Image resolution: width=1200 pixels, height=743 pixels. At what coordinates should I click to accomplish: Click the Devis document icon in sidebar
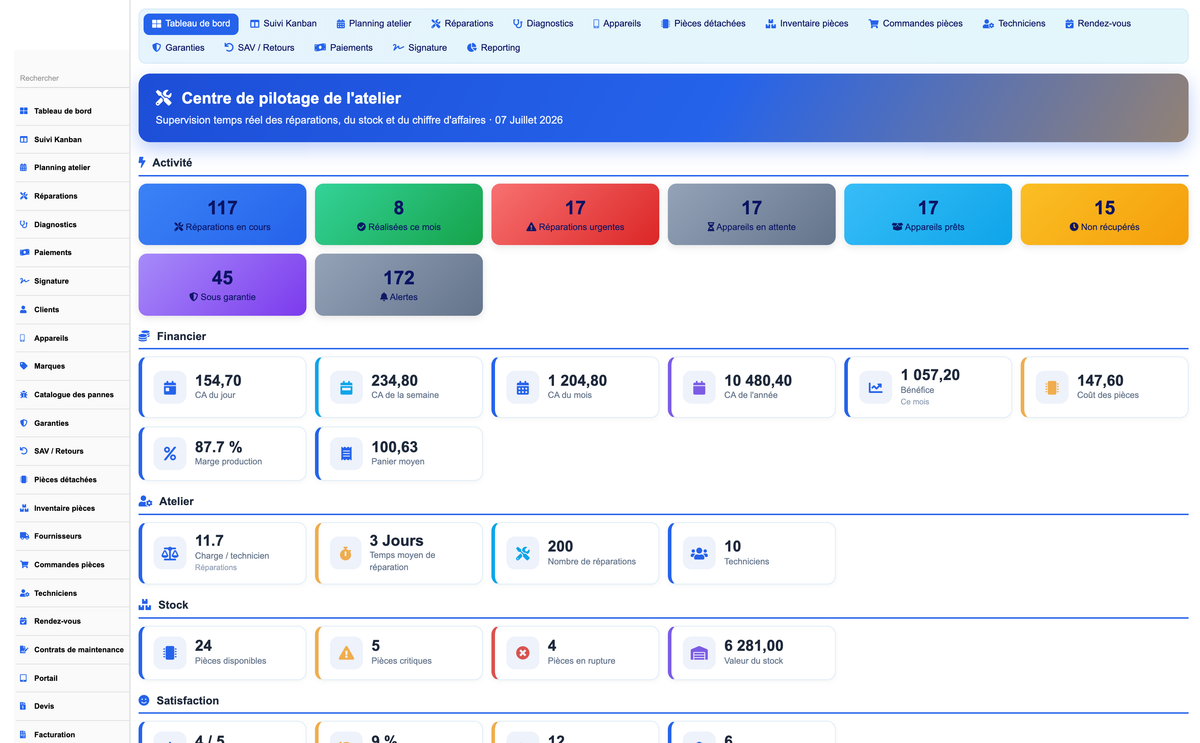pos(24,706)
